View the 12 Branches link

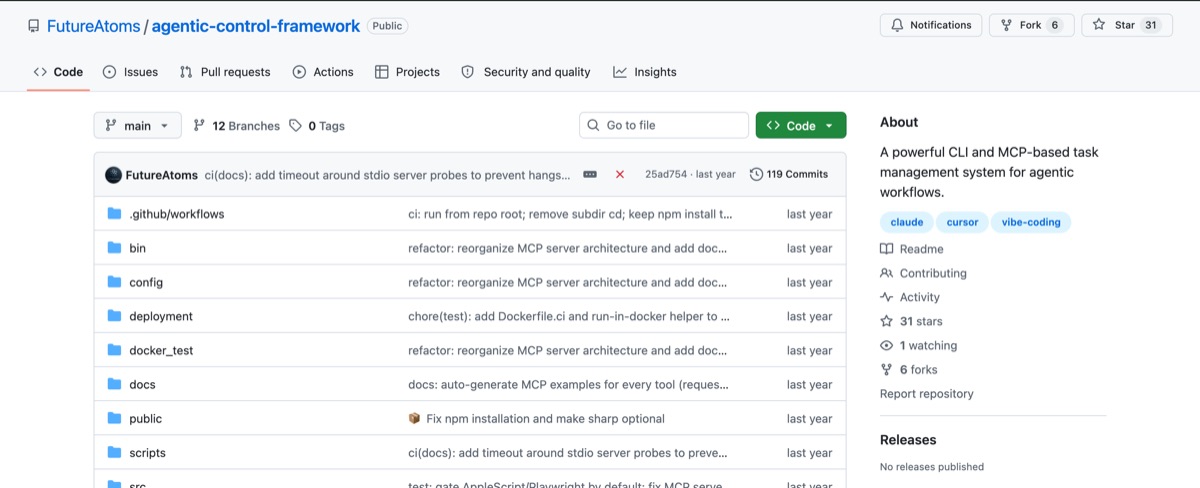[236, 126]
